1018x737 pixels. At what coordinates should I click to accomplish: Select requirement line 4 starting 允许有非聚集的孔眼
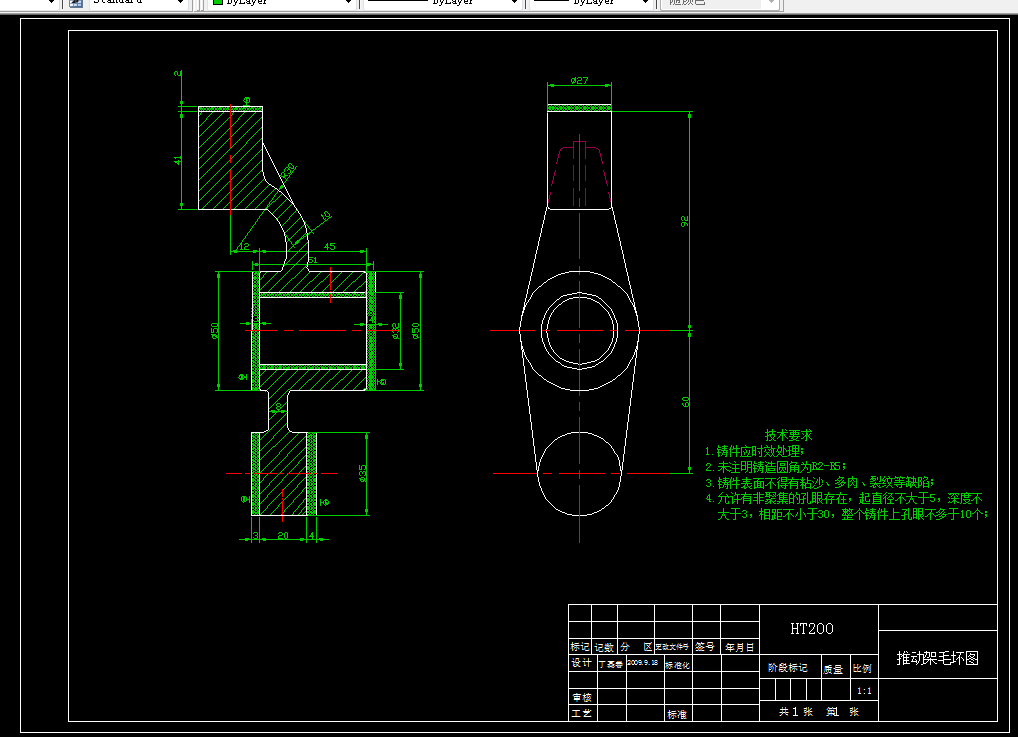coord(846,506)
